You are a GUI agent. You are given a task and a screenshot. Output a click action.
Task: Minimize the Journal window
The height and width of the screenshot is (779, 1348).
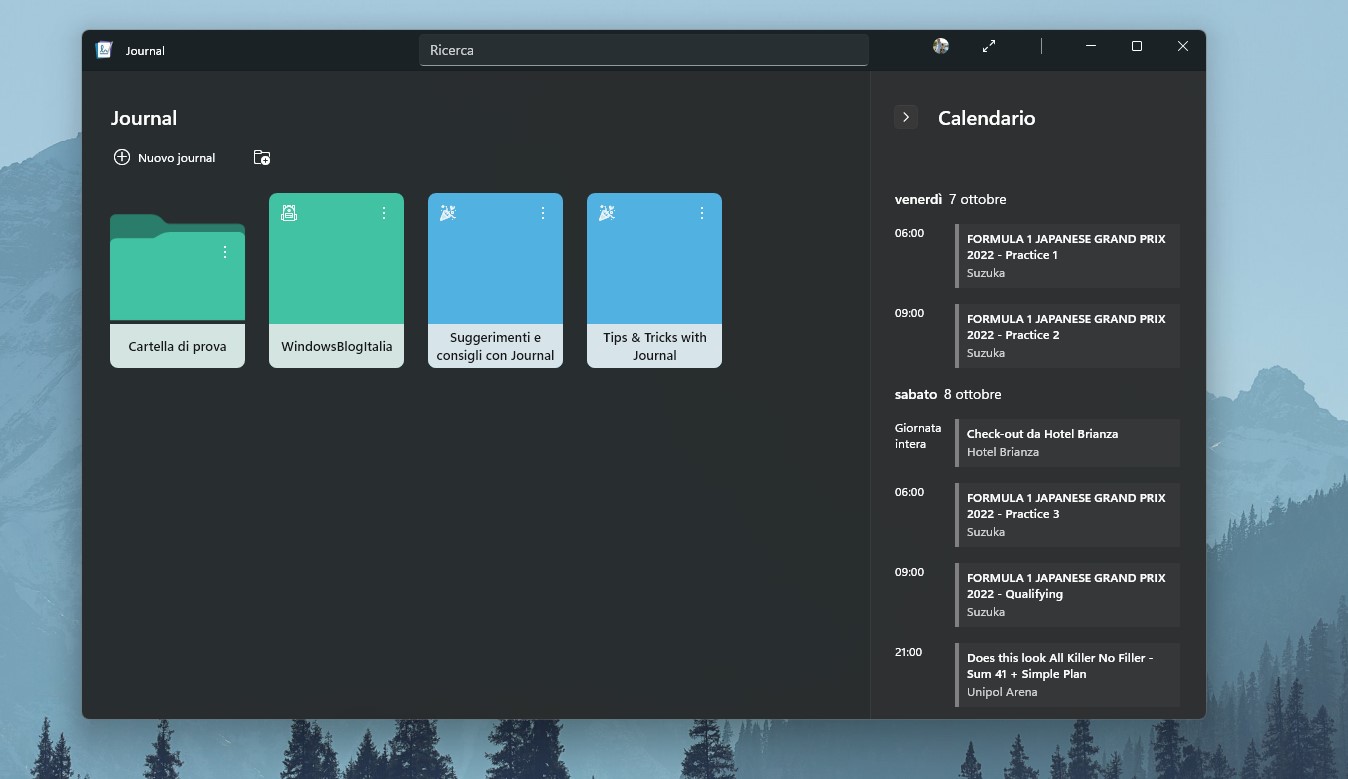[x=1091, y=46]
